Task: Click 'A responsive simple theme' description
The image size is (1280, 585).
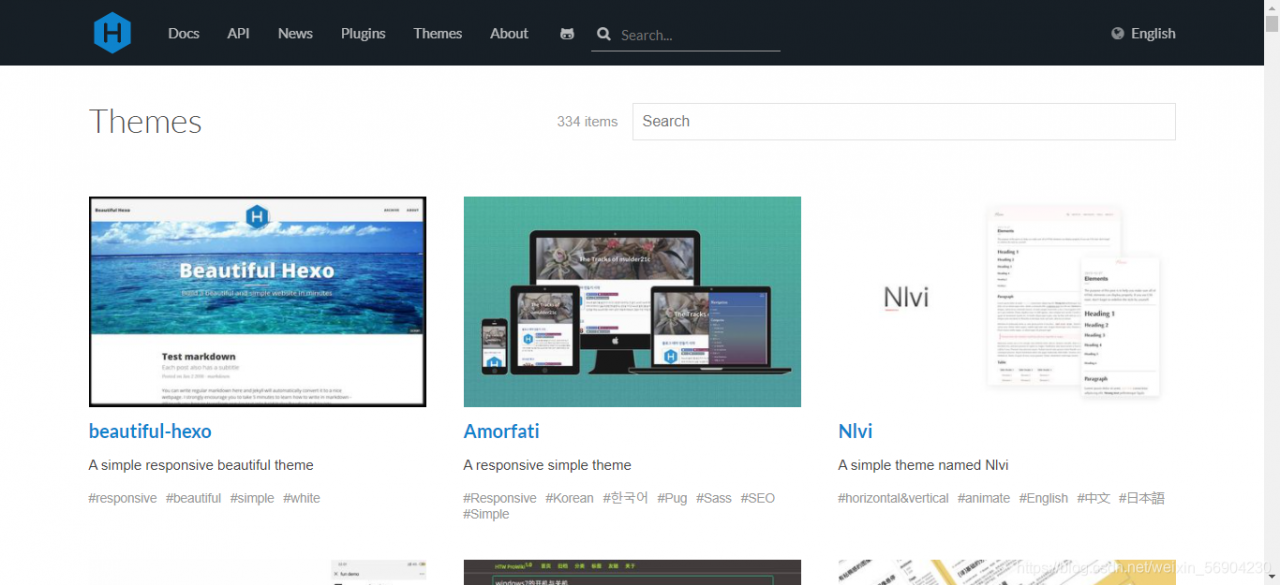Action: point(547,465)
